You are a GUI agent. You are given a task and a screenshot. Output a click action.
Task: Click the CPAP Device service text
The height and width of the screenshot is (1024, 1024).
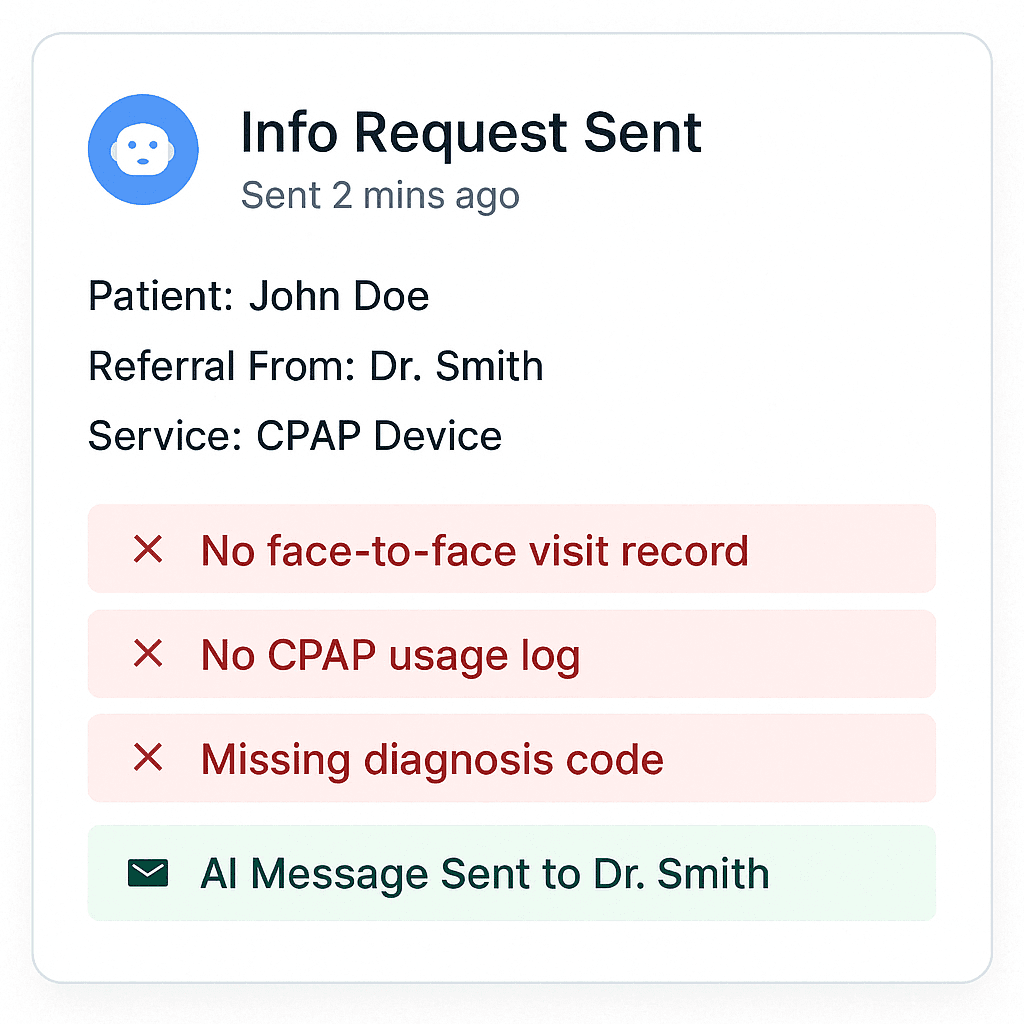(x=379, y=436)
